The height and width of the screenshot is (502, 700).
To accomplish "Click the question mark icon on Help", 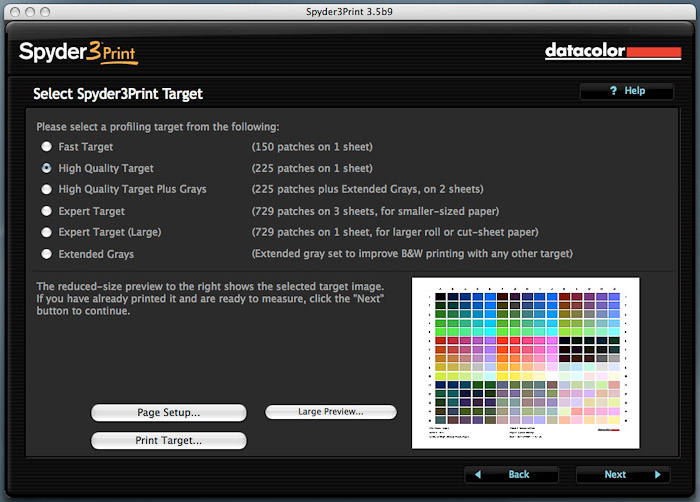I will pos(612,91).
